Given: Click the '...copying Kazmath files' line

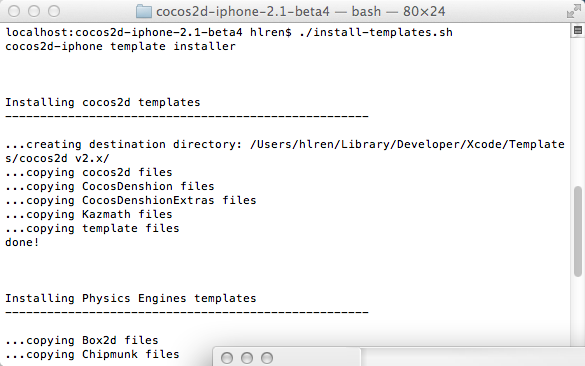Looking at the screenshot, I should pyautogui.click(x=89, y=215).
